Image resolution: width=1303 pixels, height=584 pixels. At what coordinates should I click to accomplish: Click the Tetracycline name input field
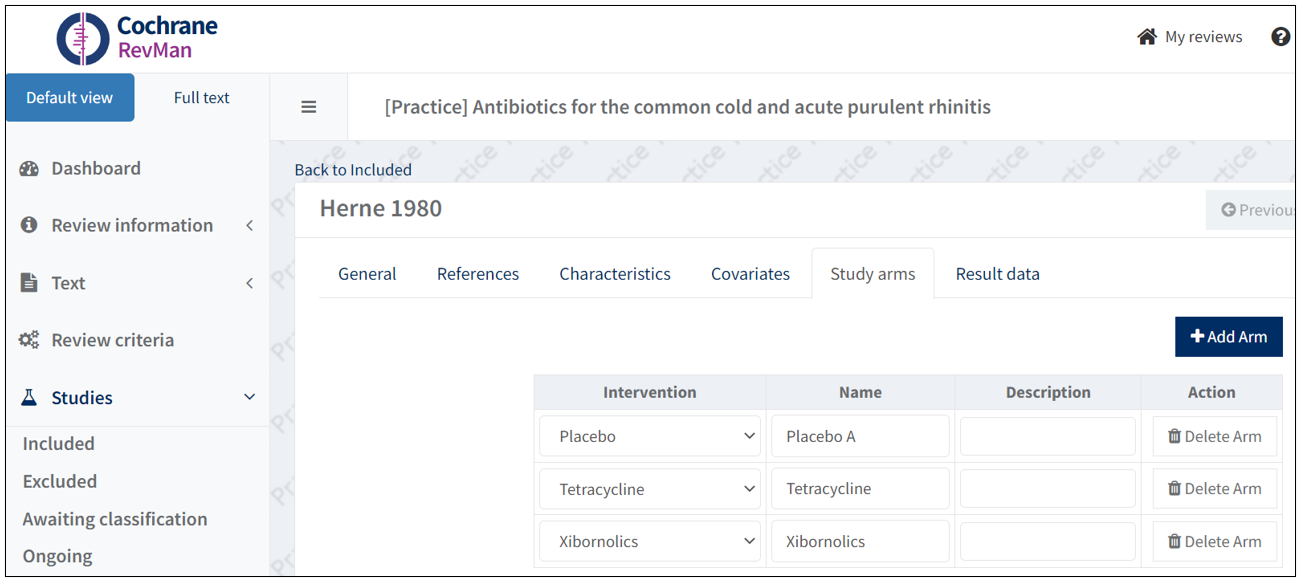coord(860,489)
